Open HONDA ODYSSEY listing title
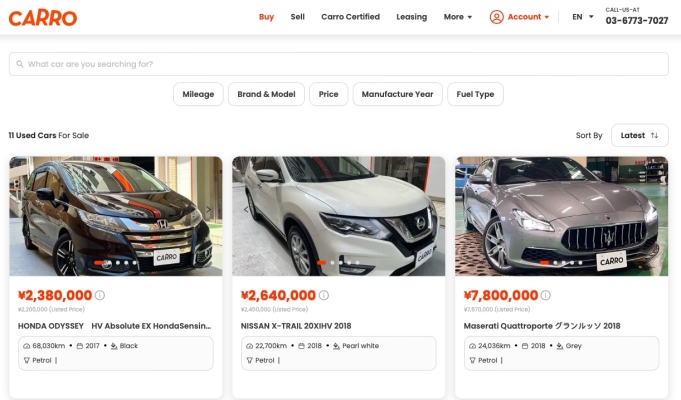Screen dimensions: 681x400 115,326
